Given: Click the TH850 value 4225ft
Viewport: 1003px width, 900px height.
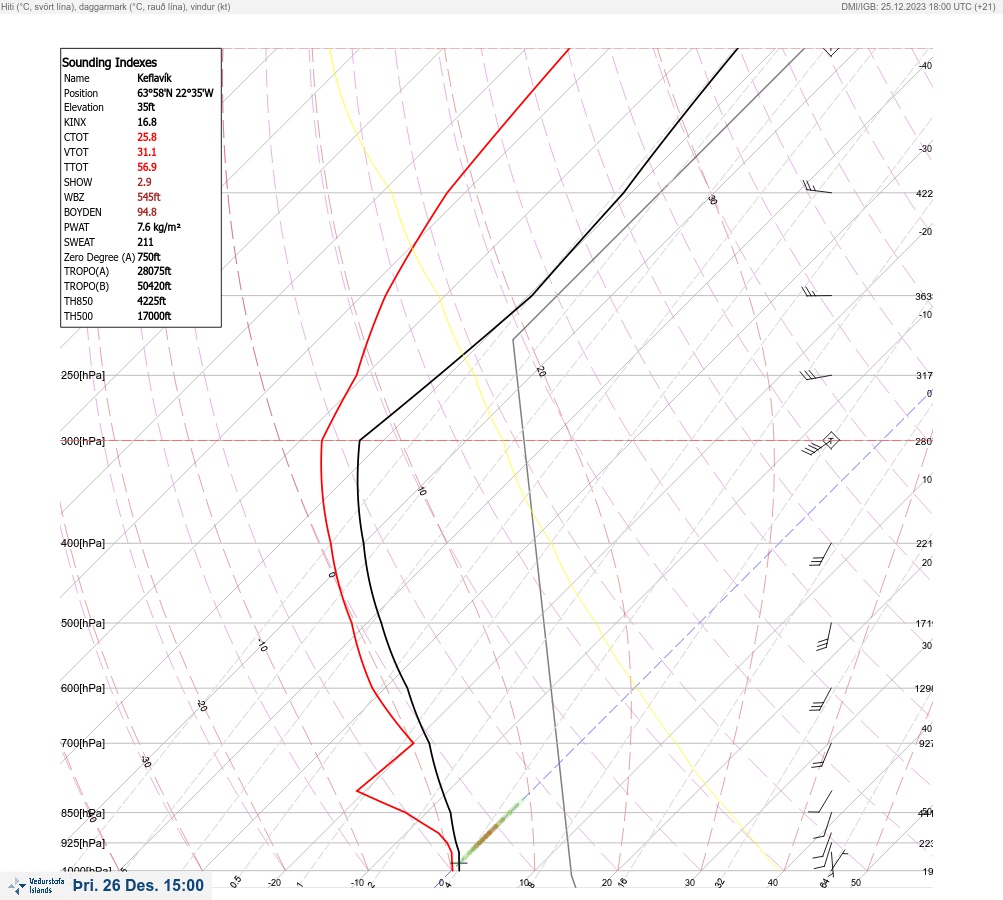Looking at the screenshot, I should pyautogui.click(x=152, y=301).
